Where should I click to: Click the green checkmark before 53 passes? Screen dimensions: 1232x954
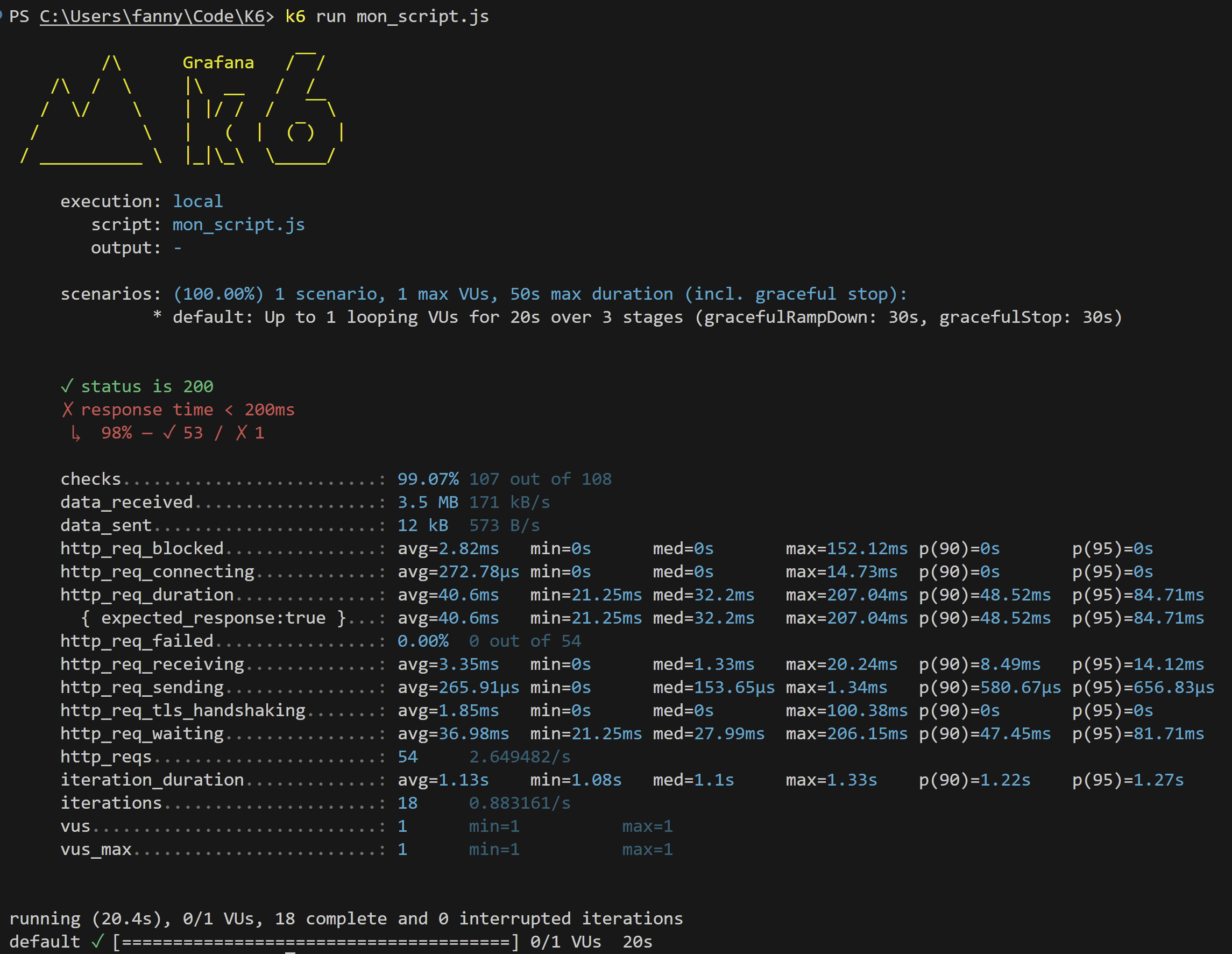pyautogui.click(x=169, y=433)
